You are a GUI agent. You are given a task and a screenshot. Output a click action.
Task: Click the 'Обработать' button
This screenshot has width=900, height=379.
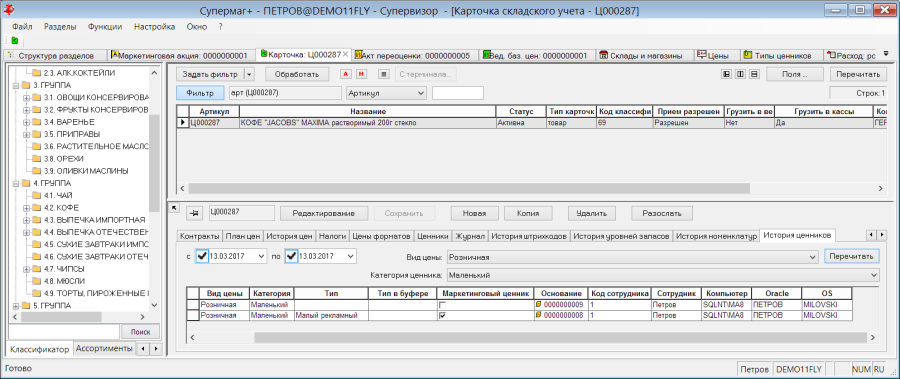tap(297, 74)
